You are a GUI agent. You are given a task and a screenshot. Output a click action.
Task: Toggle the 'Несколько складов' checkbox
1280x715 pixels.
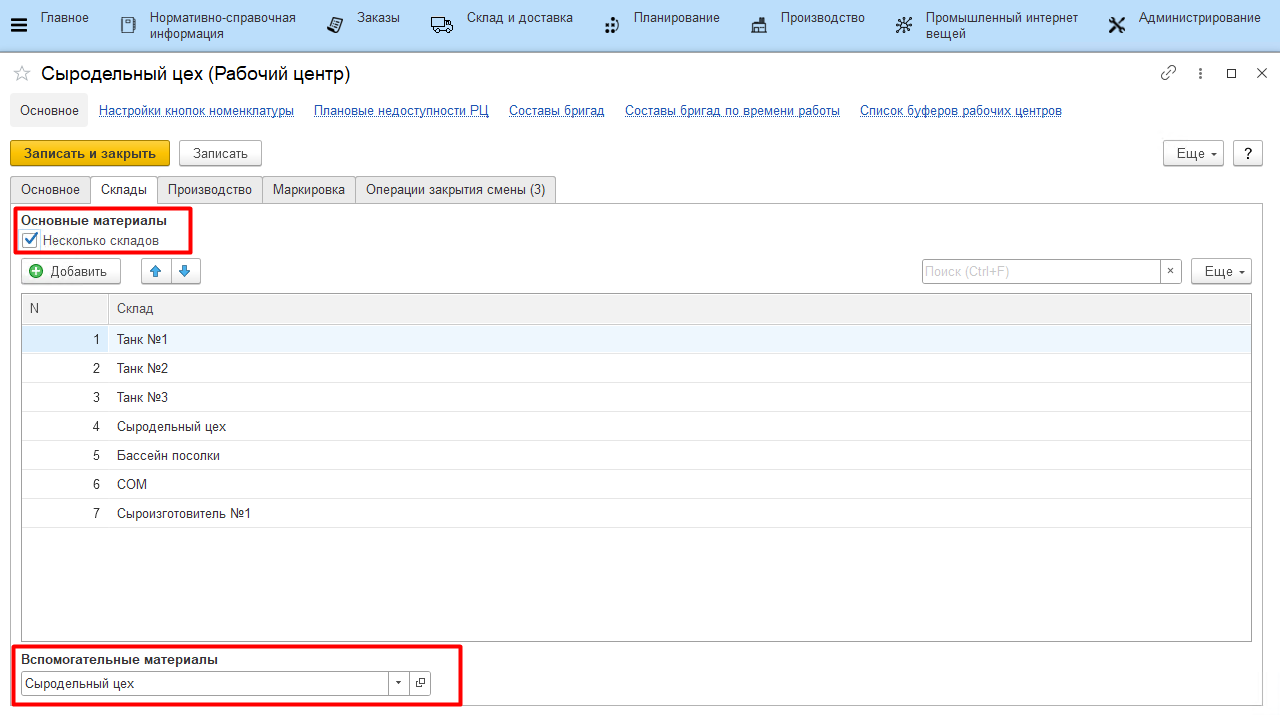[x=30, y=240]
